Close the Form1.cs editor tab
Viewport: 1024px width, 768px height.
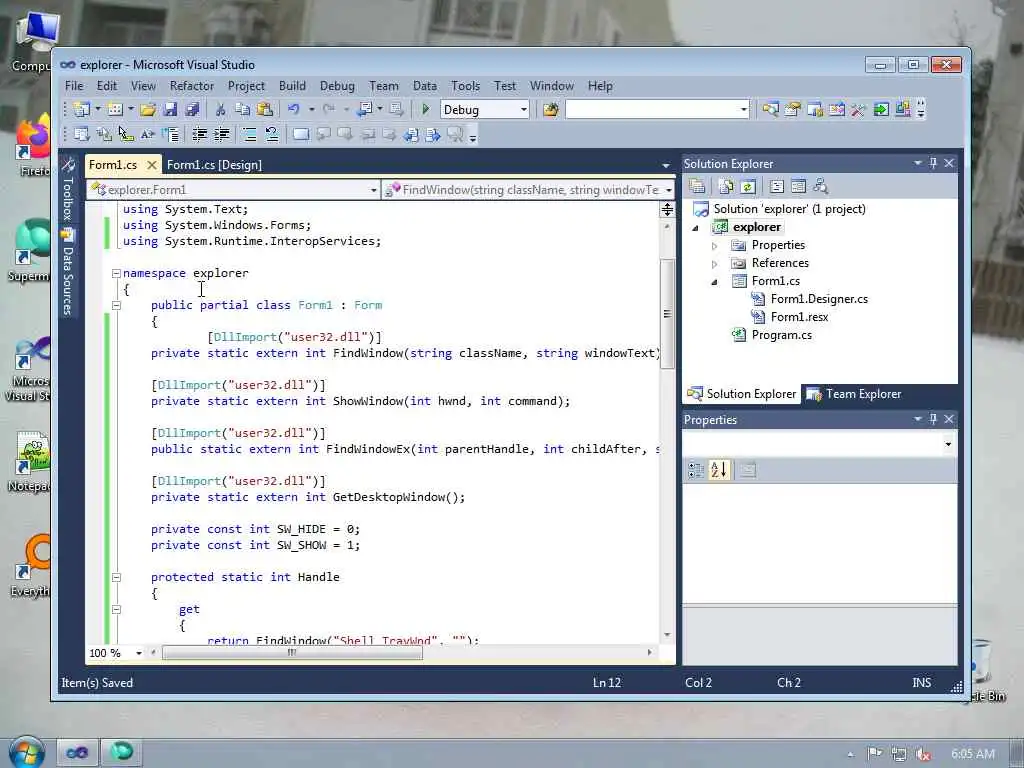152,165
